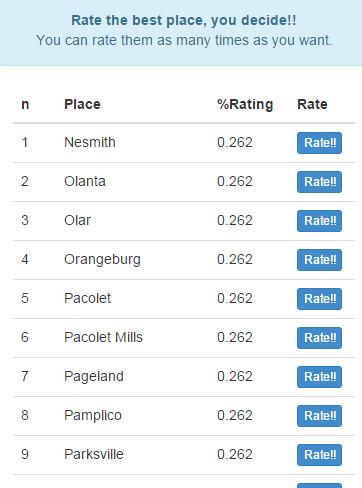Viewport: 362px width, 488px height.
Task: Click the Parksville place name
Action: [x=94, y=454]
